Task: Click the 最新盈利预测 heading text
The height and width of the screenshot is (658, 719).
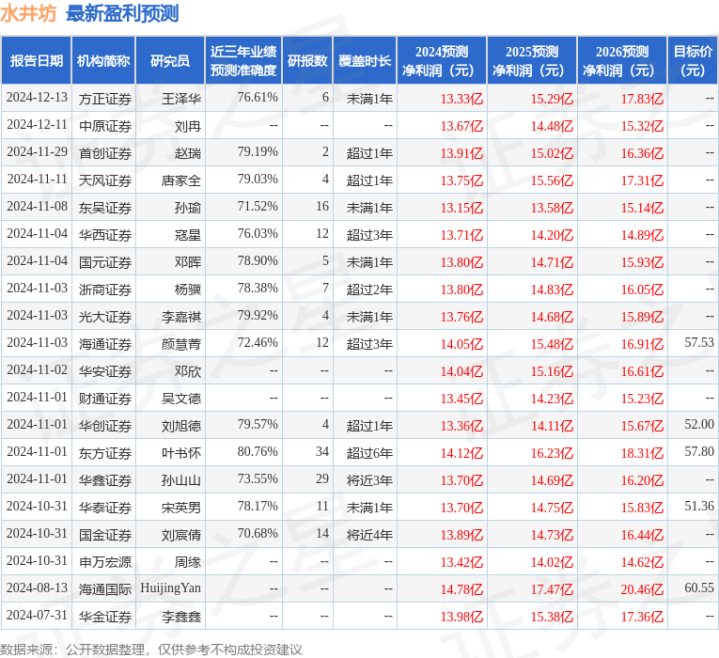Action: tap(122, 14)
